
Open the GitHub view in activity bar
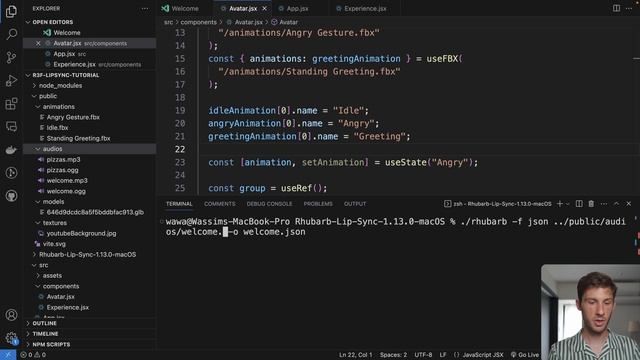pyautogui.click(x=11, y=196)
